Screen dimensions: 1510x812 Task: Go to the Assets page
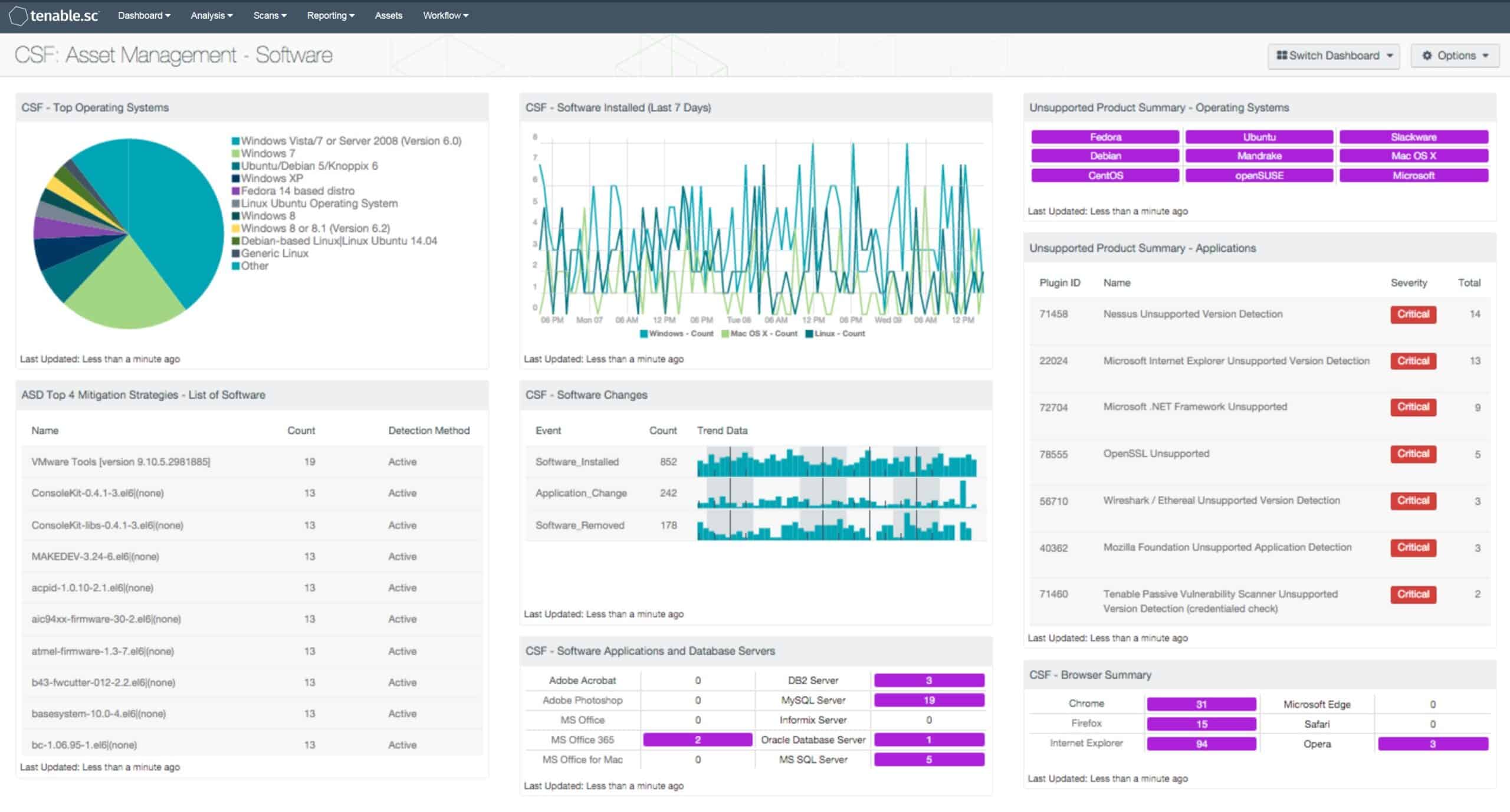388,16
